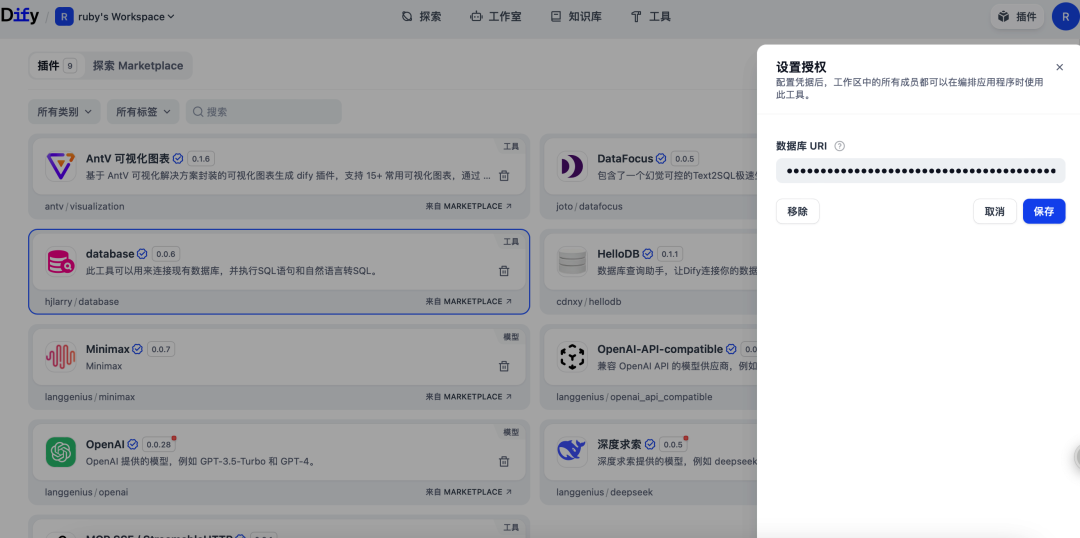The height and width of the screenshot is (538, 1080).
Task: Click version 0.0.28 badge on OpenAI
Action: 158,444
